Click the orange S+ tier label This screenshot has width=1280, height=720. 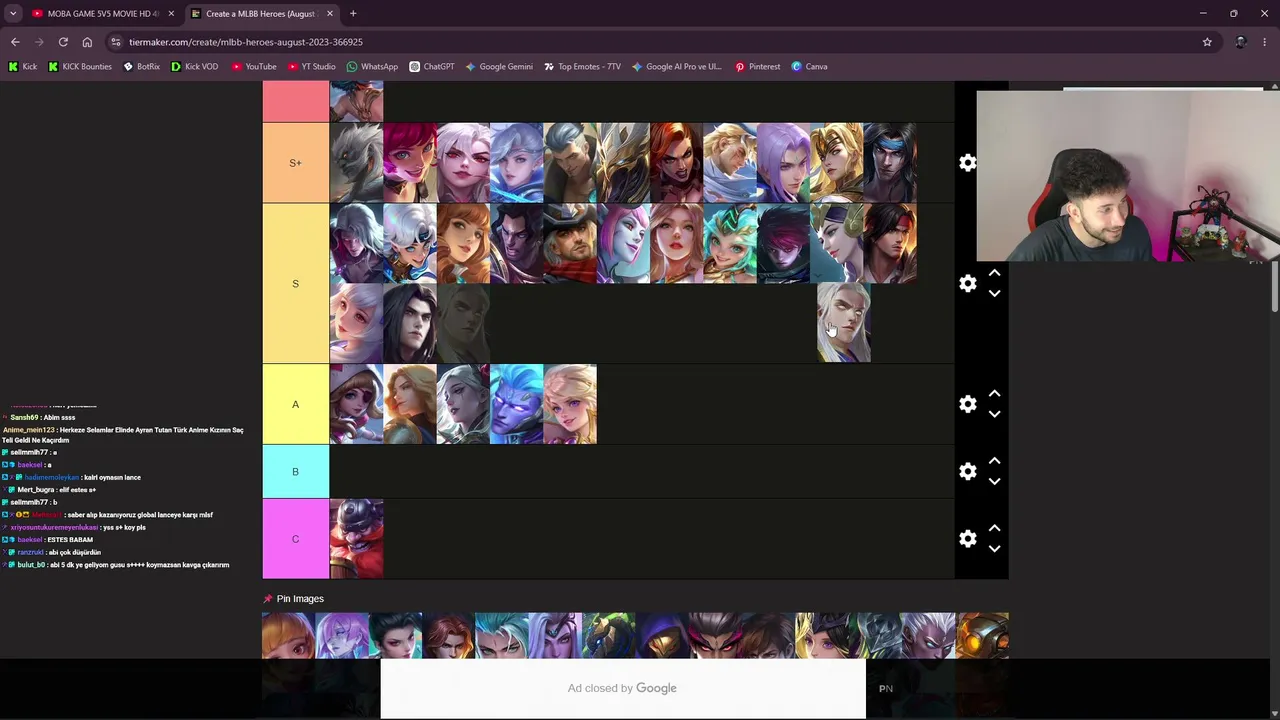(x=295, y=163)
